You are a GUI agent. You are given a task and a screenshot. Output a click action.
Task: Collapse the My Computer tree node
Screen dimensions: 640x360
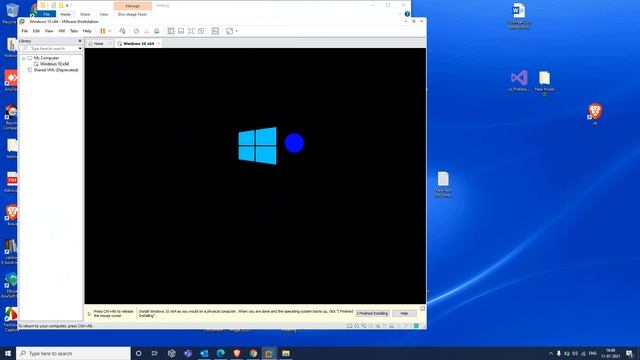click(24, 58)
